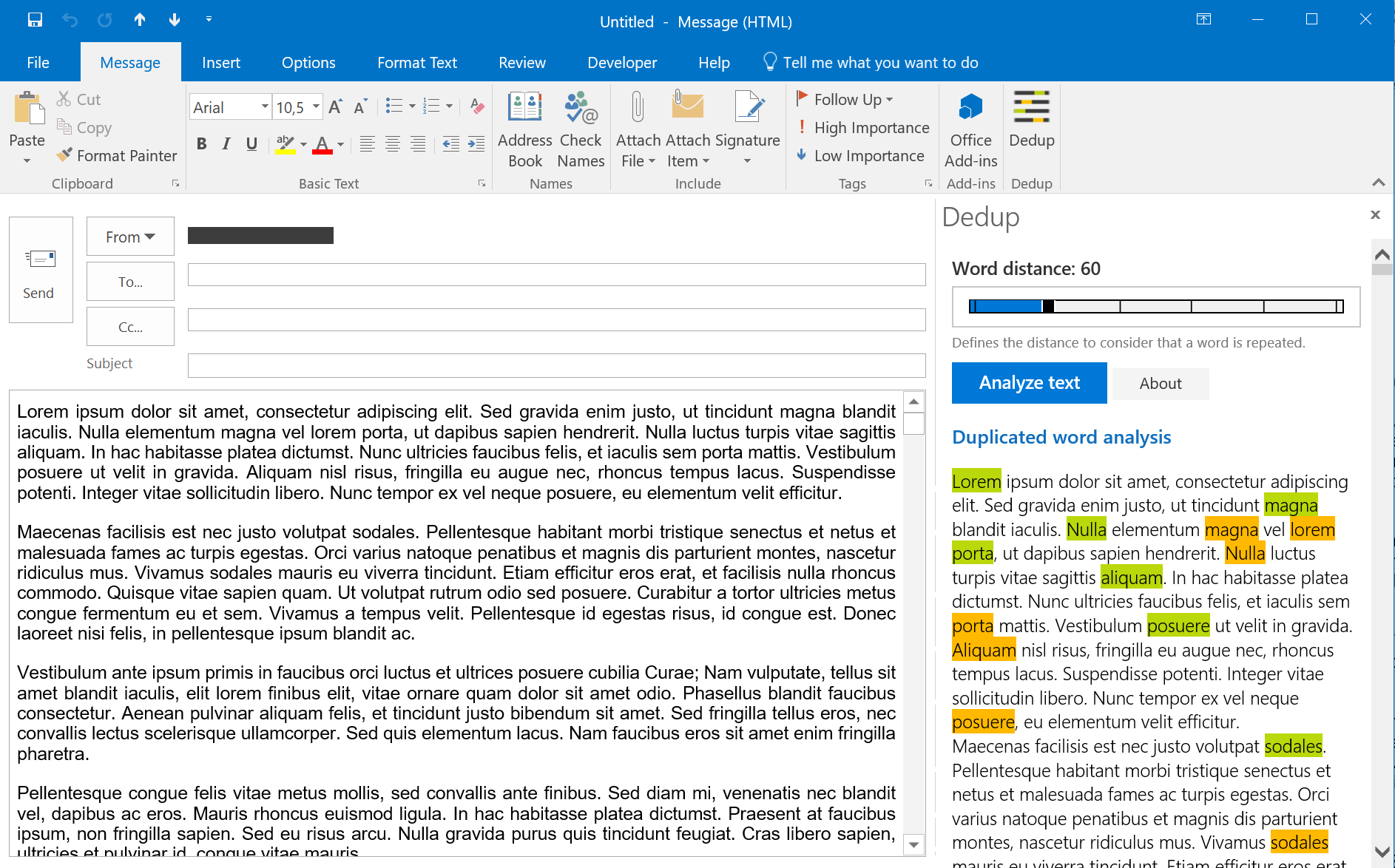Decrease the indent

[450, 144]
